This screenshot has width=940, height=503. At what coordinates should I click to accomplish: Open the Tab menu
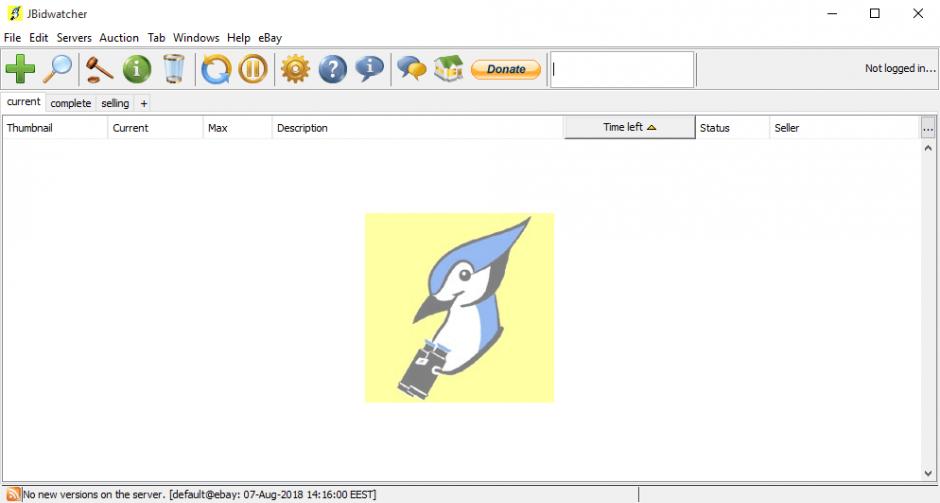pyautogui.click(x=156, y=38)
